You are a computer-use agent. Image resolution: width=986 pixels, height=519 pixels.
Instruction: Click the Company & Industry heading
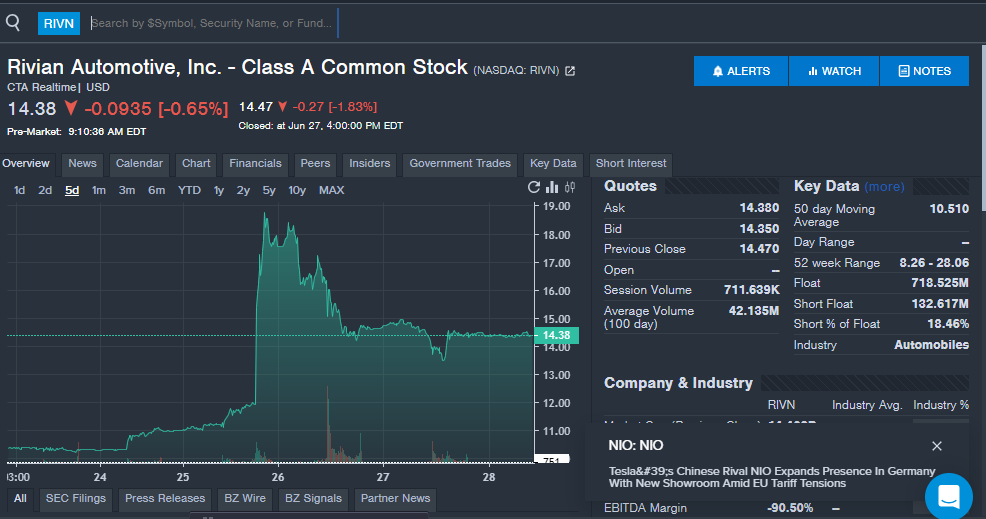[678, 383]
